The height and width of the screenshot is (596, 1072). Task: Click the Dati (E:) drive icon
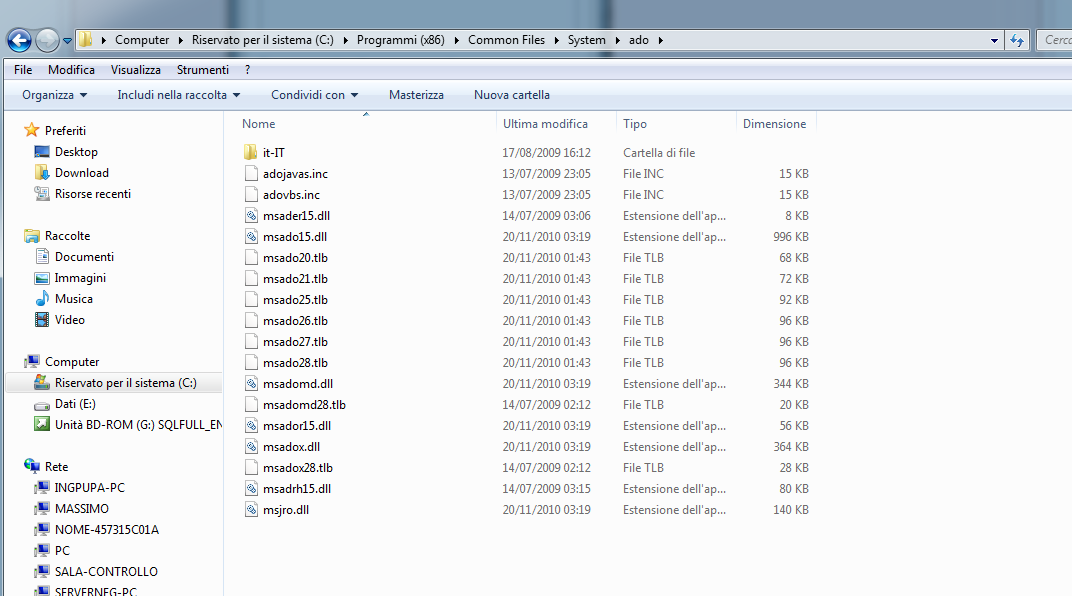tap(42, 404)
